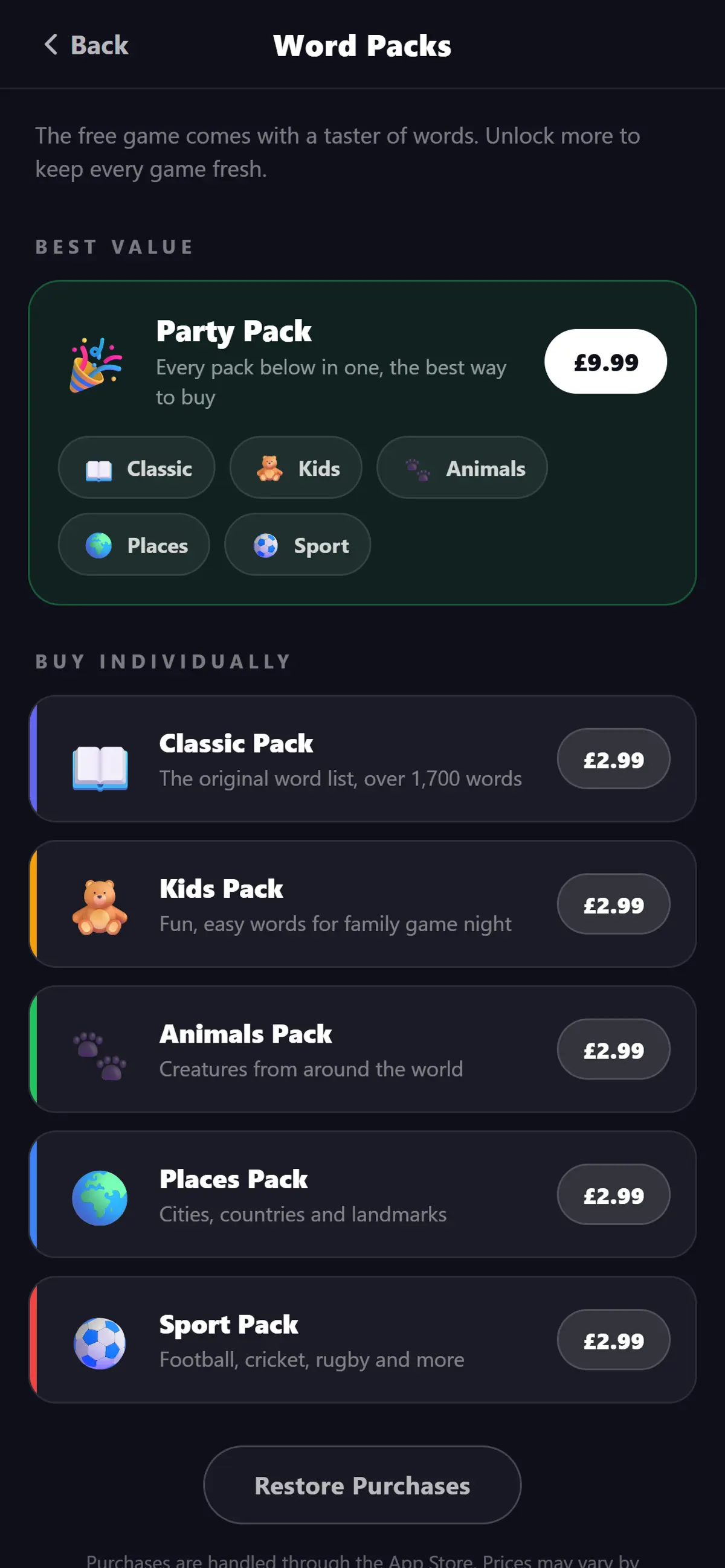Select the Kids chip in Party Pack
Screen dimensions: 725x1568
tap(295, 467)
